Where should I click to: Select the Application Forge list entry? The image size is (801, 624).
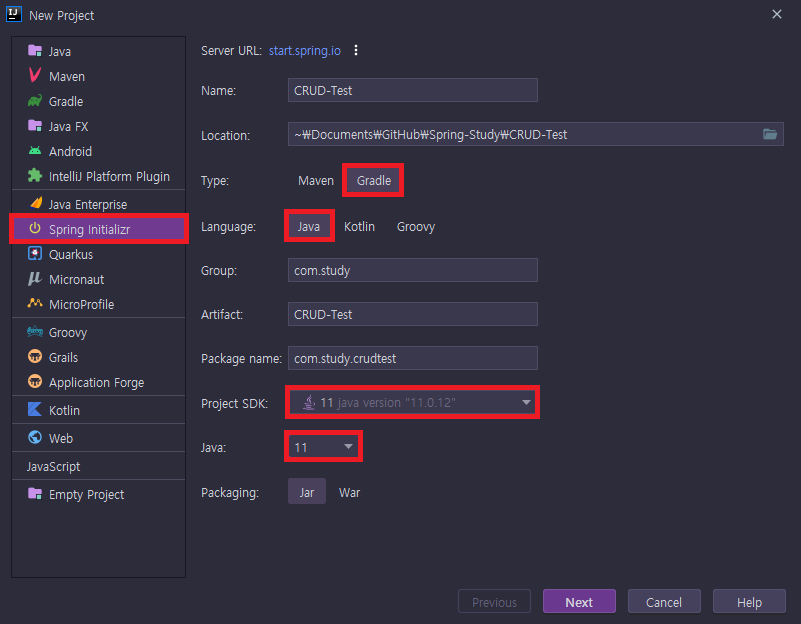coord(98,382)
